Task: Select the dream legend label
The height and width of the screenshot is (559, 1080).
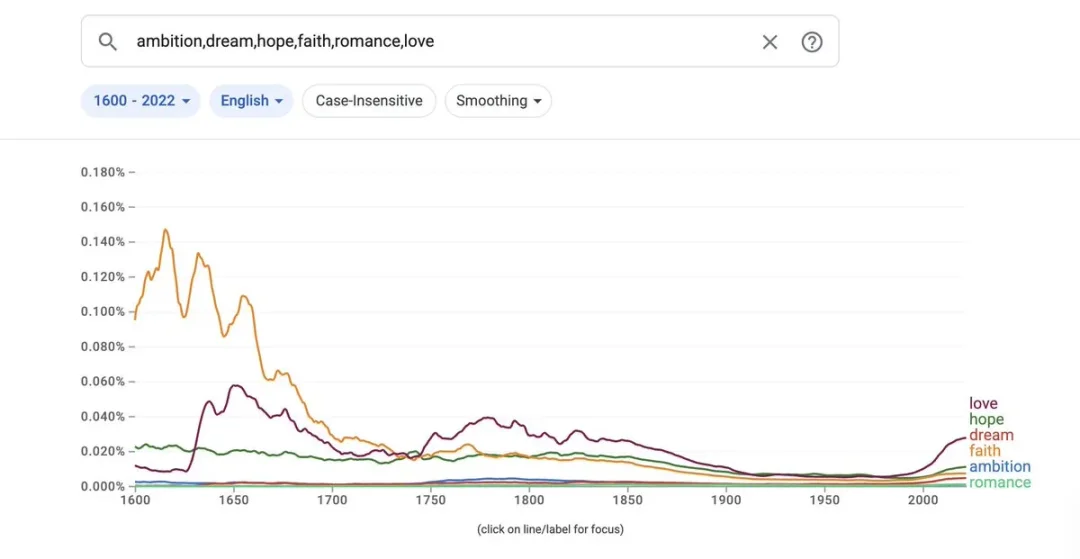Action: point(991,435)
